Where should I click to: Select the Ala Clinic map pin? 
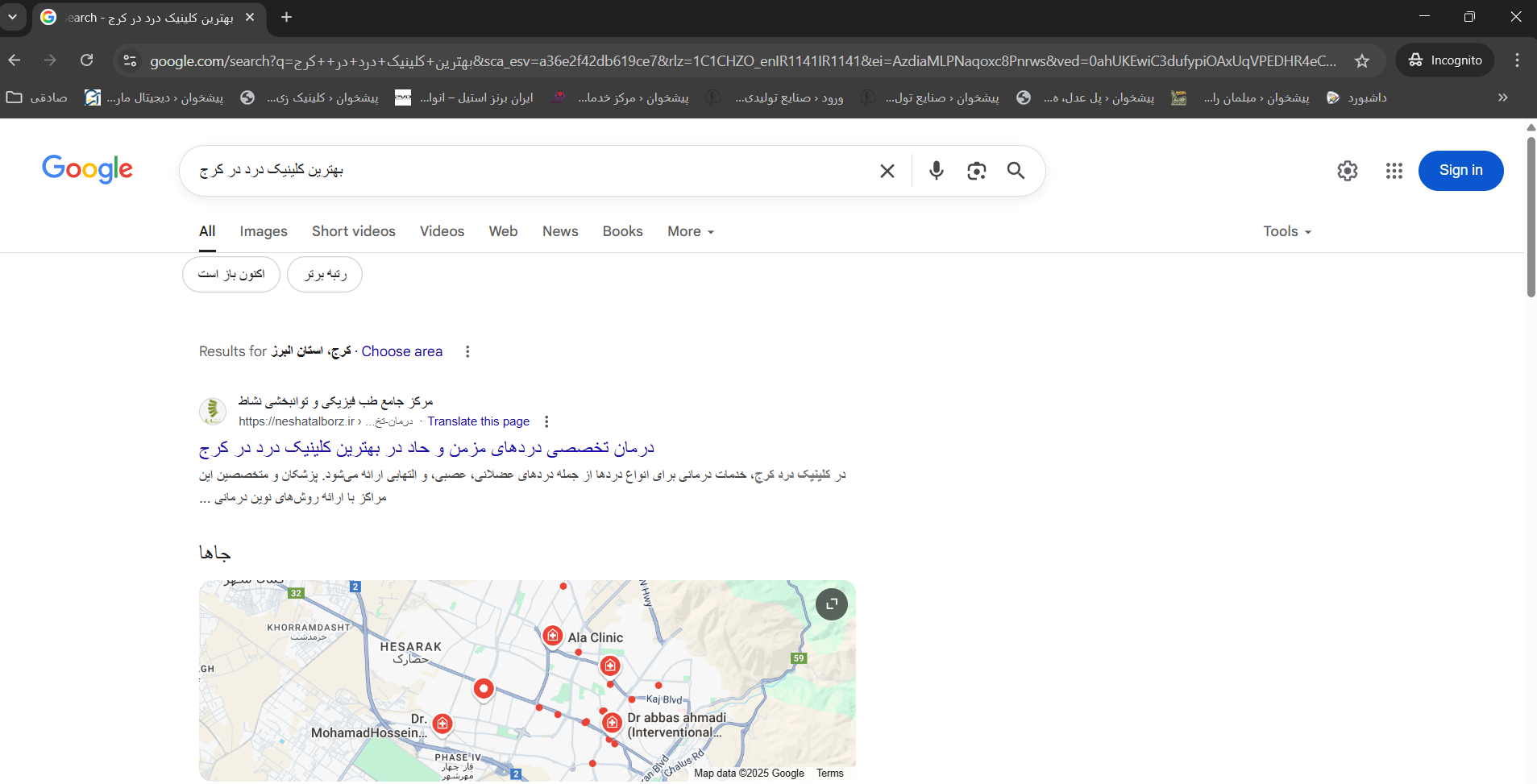point(552,637)
